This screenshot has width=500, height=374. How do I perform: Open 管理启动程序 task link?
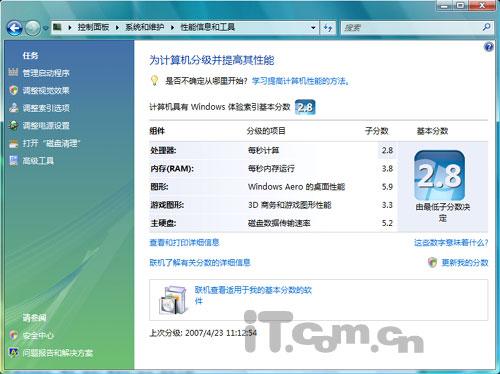(x=46, y=73)
